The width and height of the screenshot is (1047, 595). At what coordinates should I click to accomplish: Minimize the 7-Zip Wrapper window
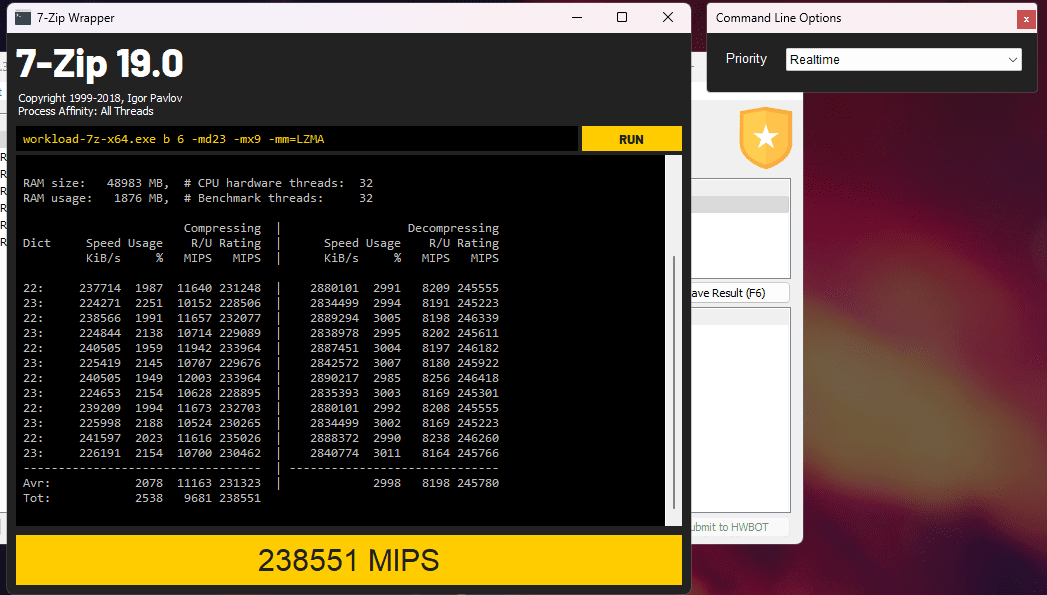[577, 17]
